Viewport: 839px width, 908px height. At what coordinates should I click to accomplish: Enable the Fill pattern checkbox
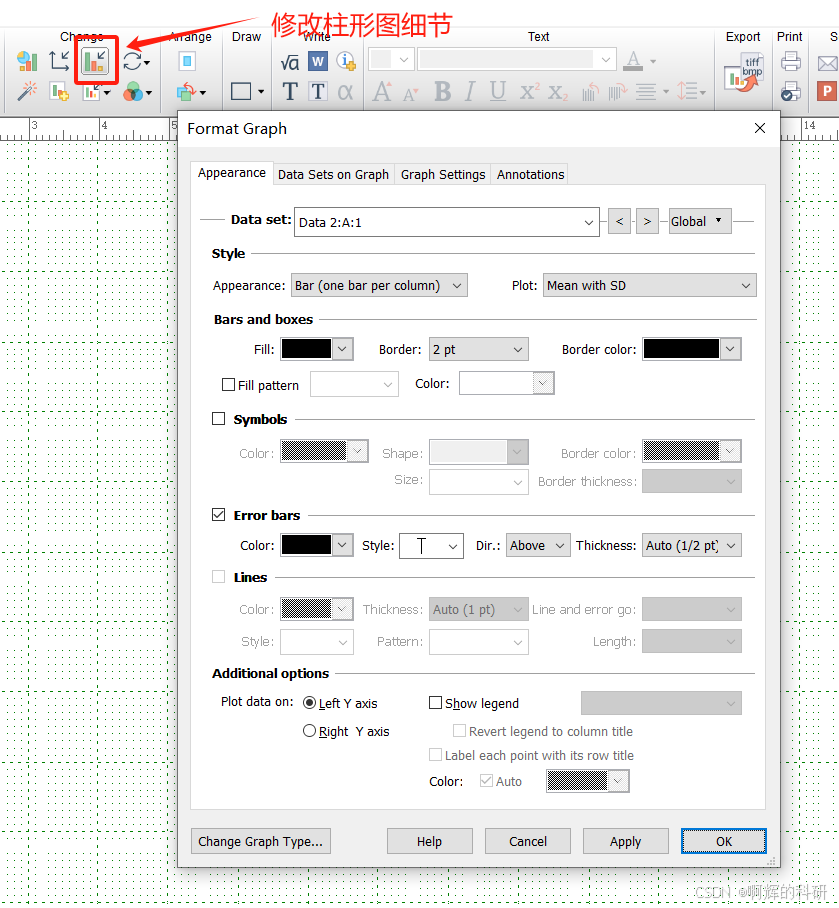pos(227,384)
